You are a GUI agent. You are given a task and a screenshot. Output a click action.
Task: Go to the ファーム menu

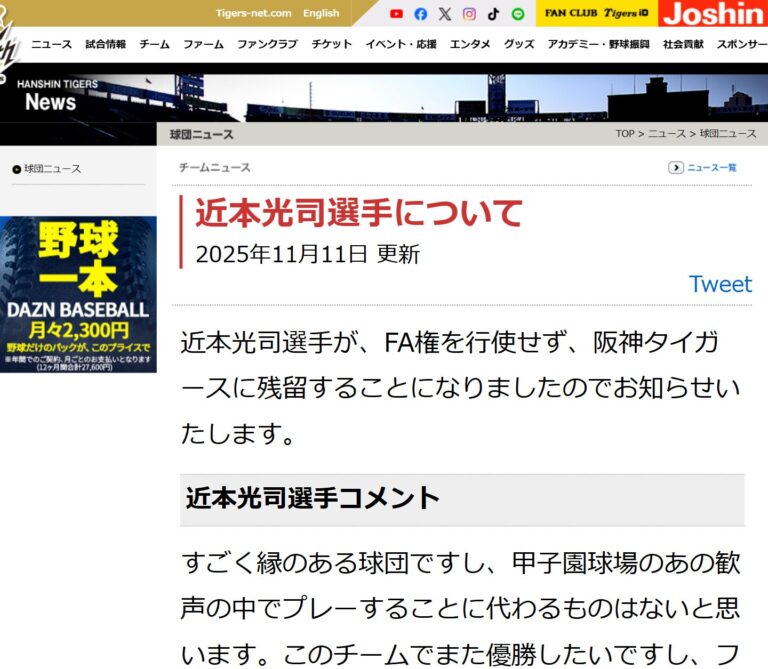coord(203,45)
